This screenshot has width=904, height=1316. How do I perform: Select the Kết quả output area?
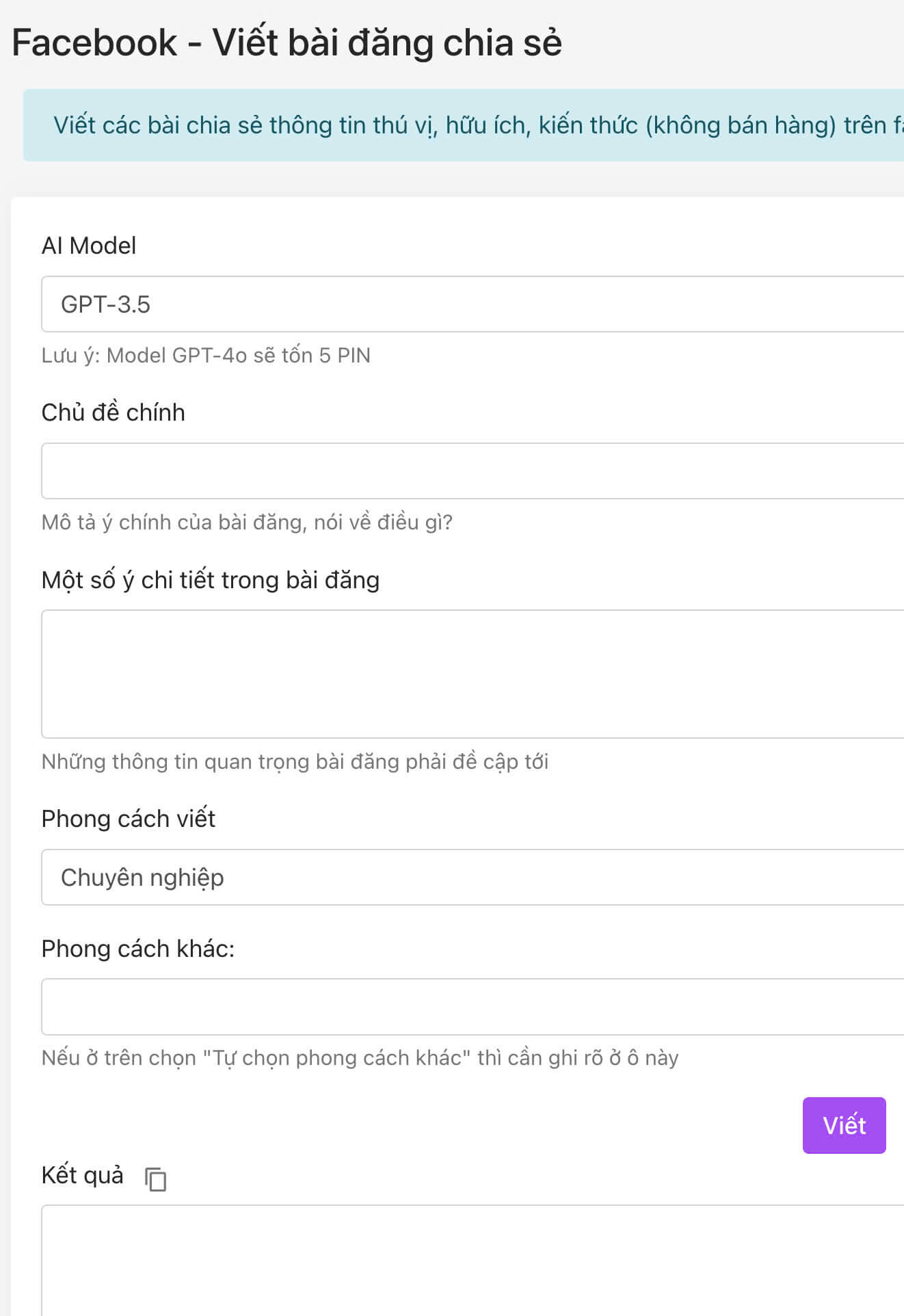451,1265
